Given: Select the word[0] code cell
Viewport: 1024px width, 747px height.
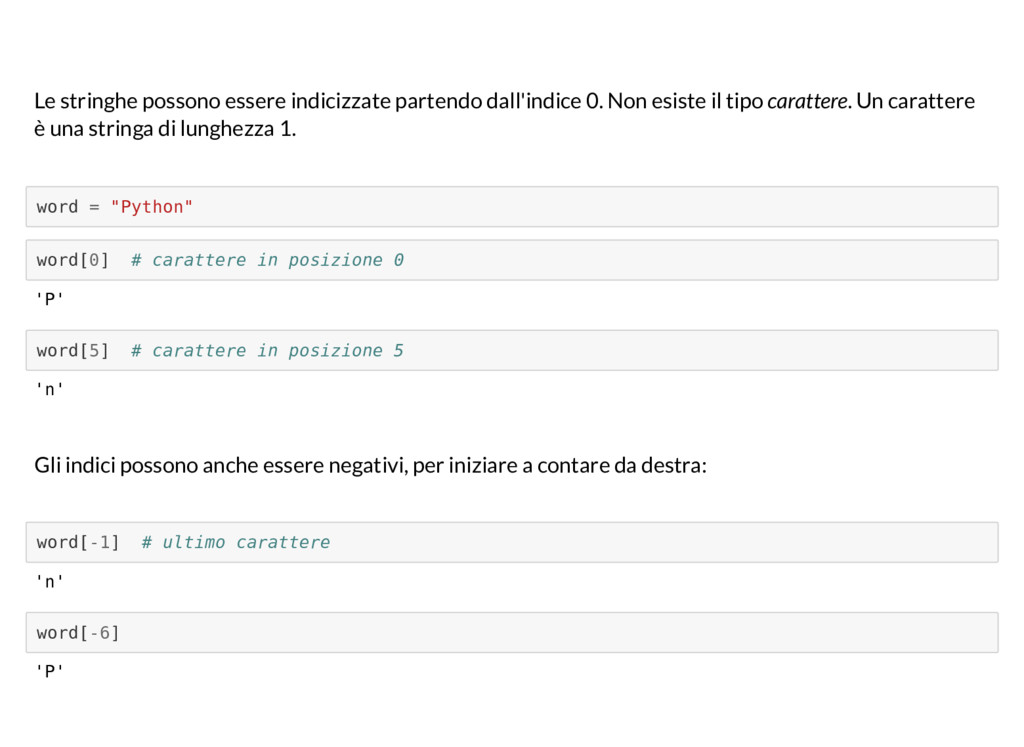Looking at the screenshot, I should pos(512,260).
